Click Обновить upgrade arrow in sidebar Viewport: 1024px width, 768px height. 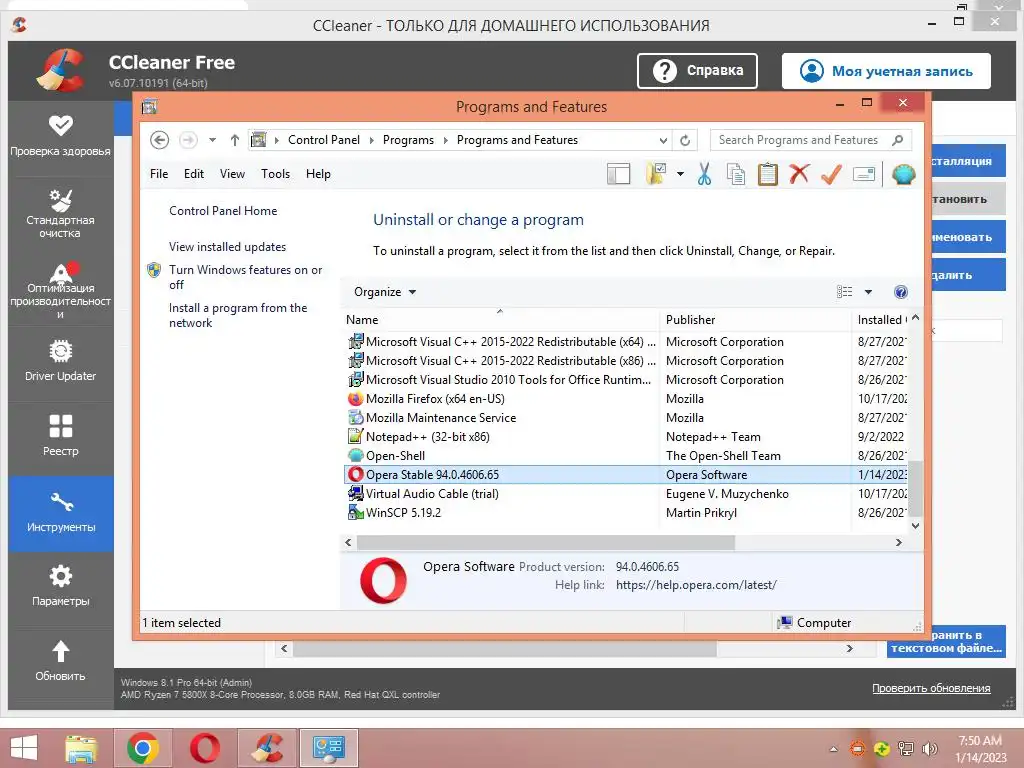click(60, 661)
